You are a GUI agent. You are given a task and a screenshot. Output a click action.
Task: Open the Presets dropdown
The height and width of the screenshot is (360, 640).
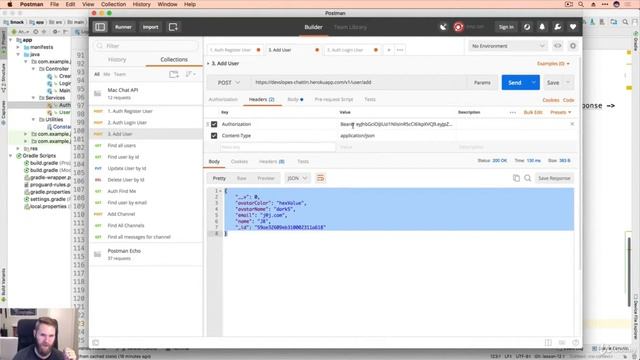point(560,112)
